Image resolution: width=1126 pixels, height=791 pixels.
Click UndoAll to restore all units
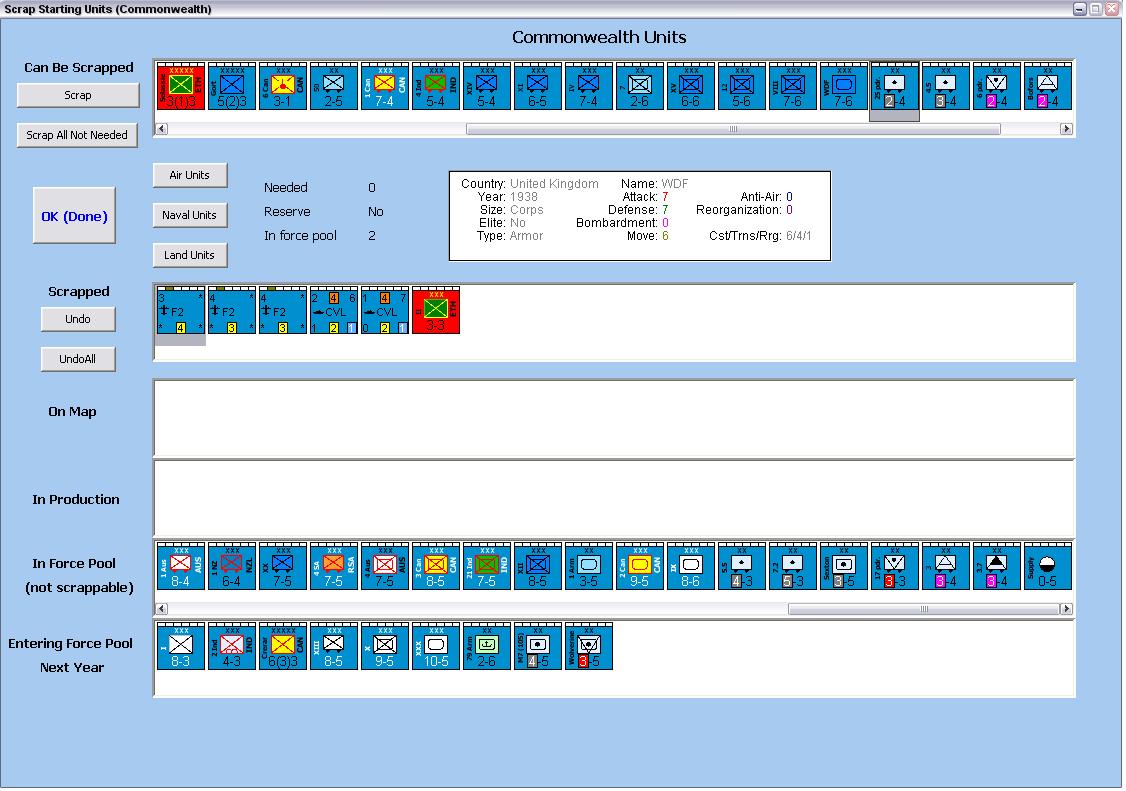(x=78, y=359)
